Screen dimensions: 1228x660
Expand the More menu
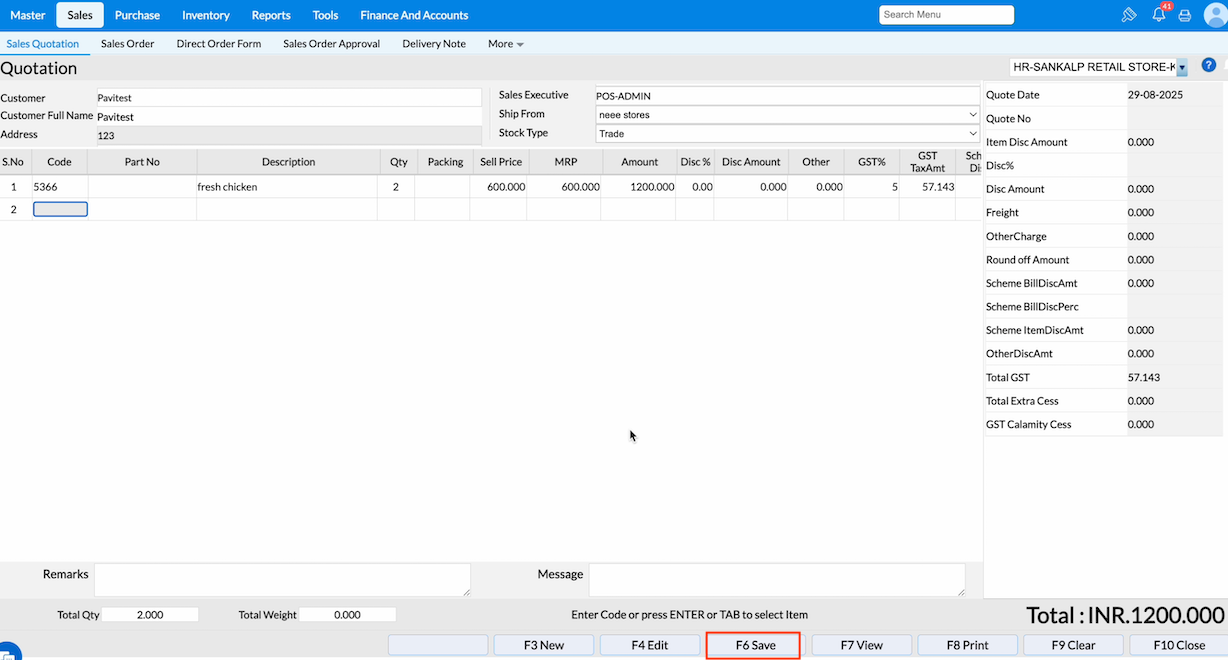tap(505, 44)
